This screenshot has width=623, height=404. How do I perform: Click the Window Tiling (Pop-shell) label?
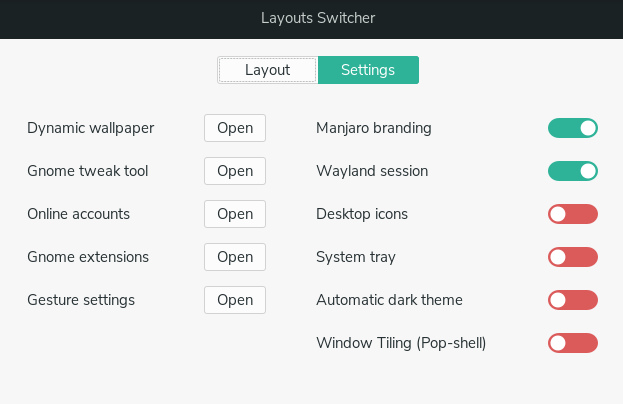pyautogui.click(x=401, y=343)
